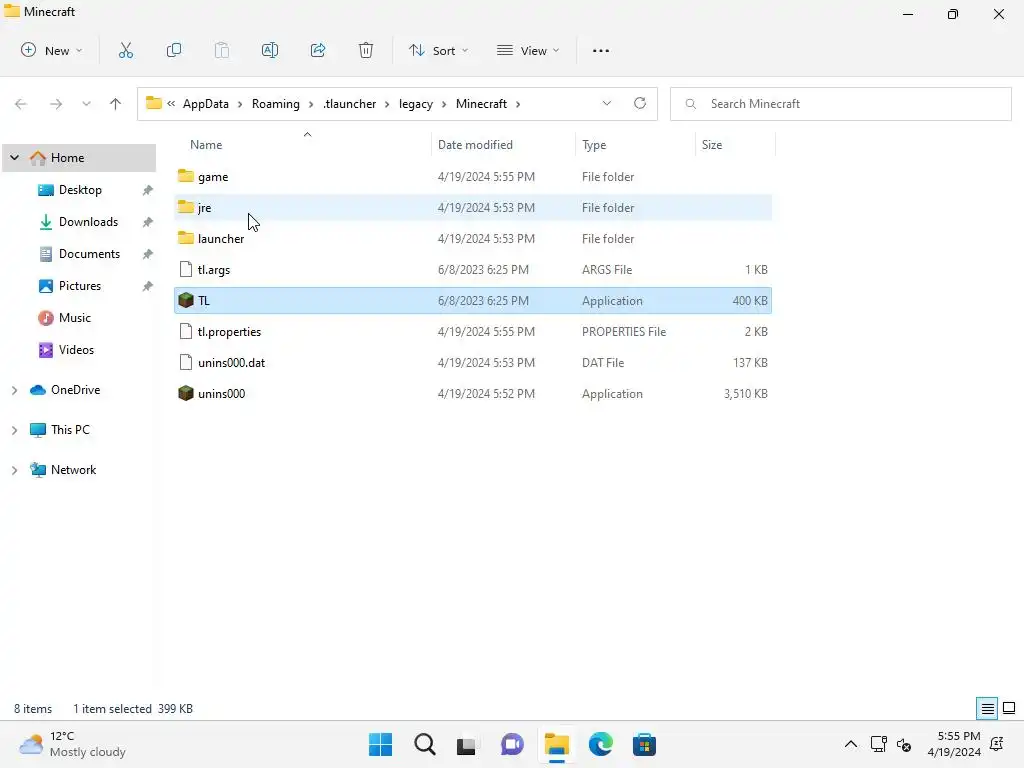Viewport: 1024px width, 768px height.
Task: Open the See more three-dots menu
Action: [601, 50]
